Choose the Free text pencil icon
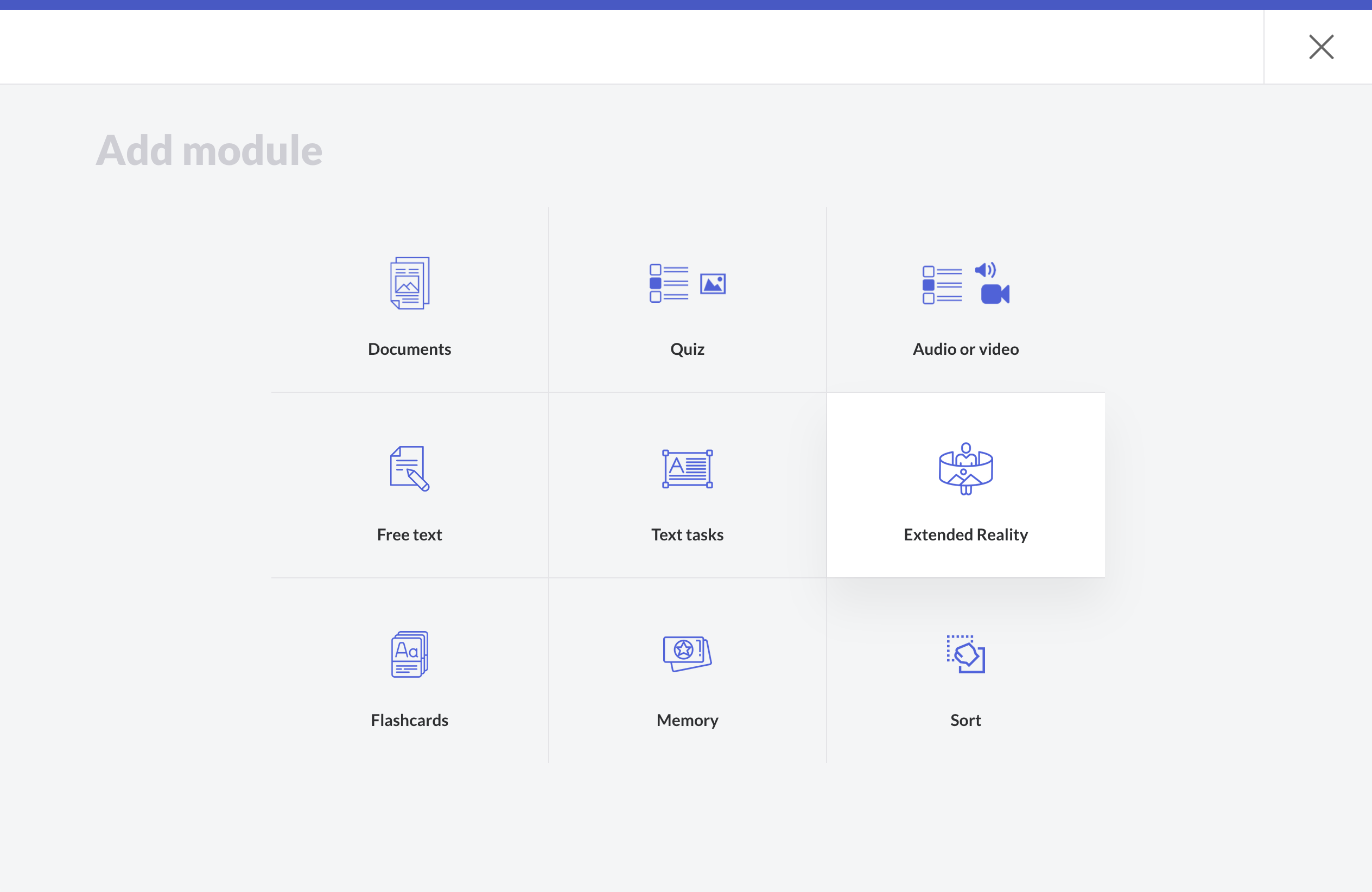Image resolution: width=1372 pixels, height=892 pixels. [409, 468]
